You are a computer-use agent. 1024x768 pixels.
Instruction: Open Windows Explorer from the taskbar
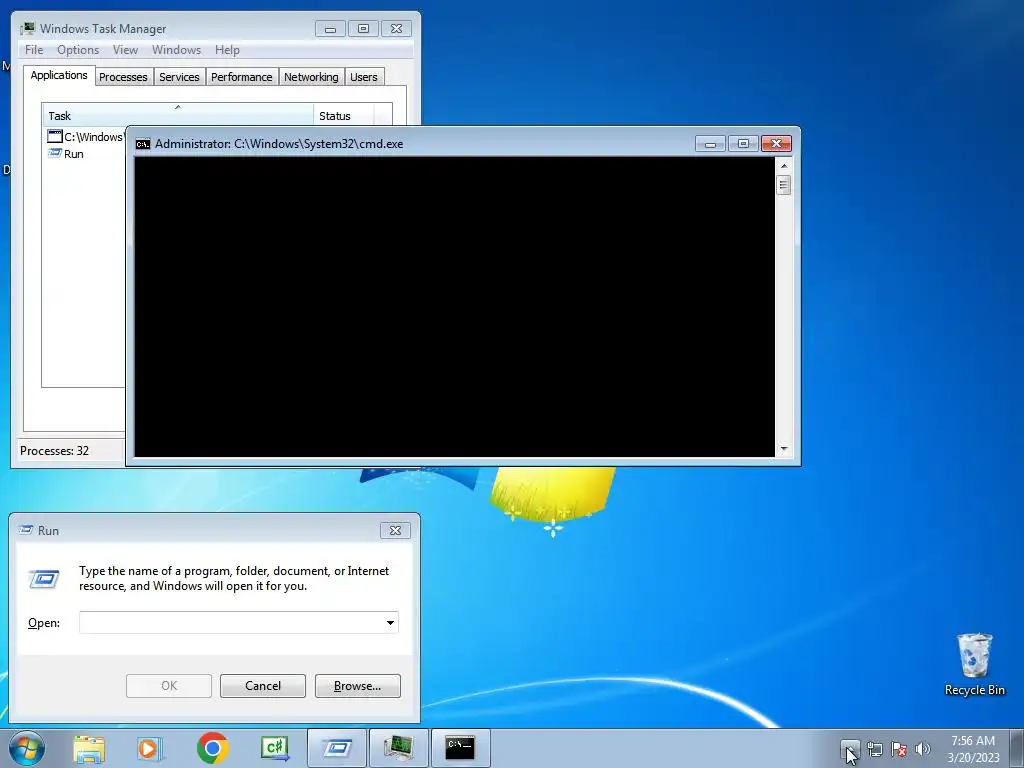(89, 748)
